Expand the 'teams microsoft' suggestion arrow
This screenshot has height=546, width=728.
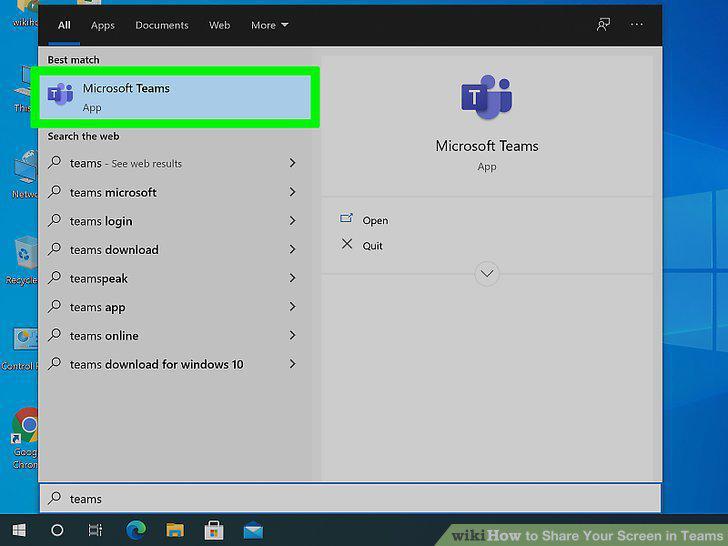pos(292,192)
